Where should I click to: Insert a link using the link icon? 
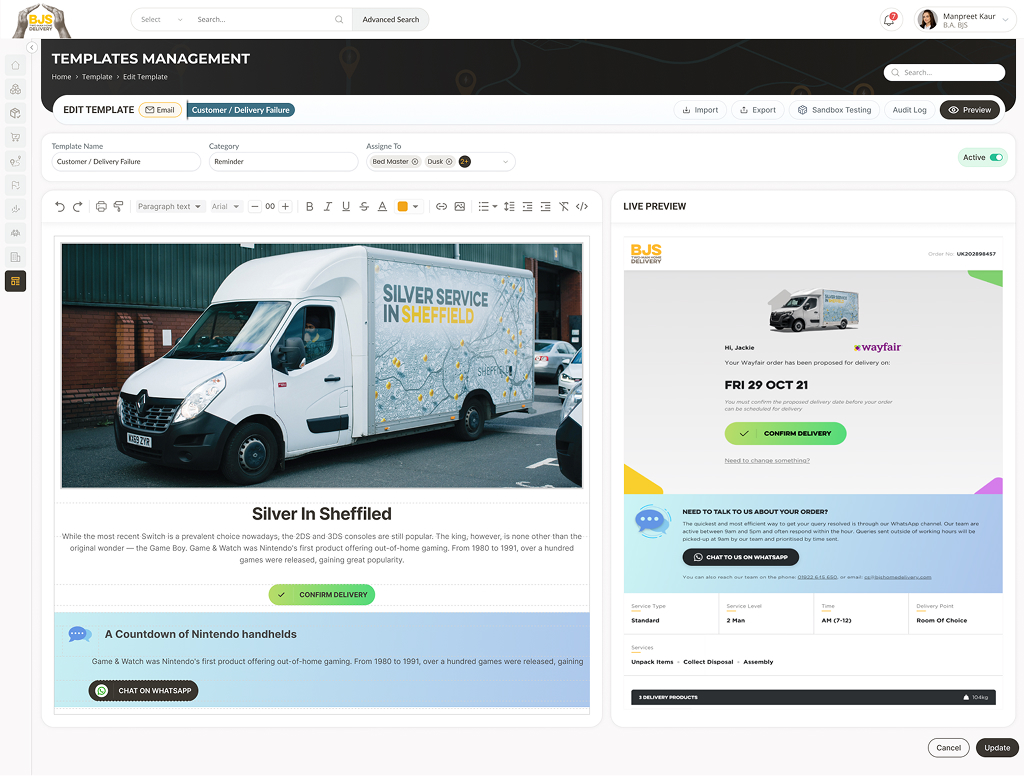pyautogui.click(x=441, y=207)
